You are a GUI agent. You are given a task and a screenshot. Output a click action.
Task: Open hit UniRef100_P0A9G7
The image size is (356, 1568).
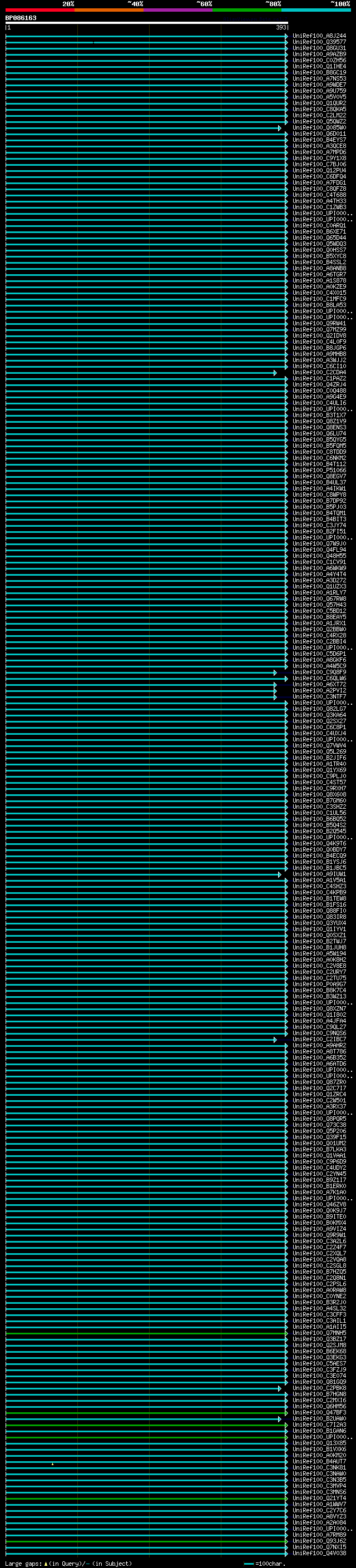(319, 985)
